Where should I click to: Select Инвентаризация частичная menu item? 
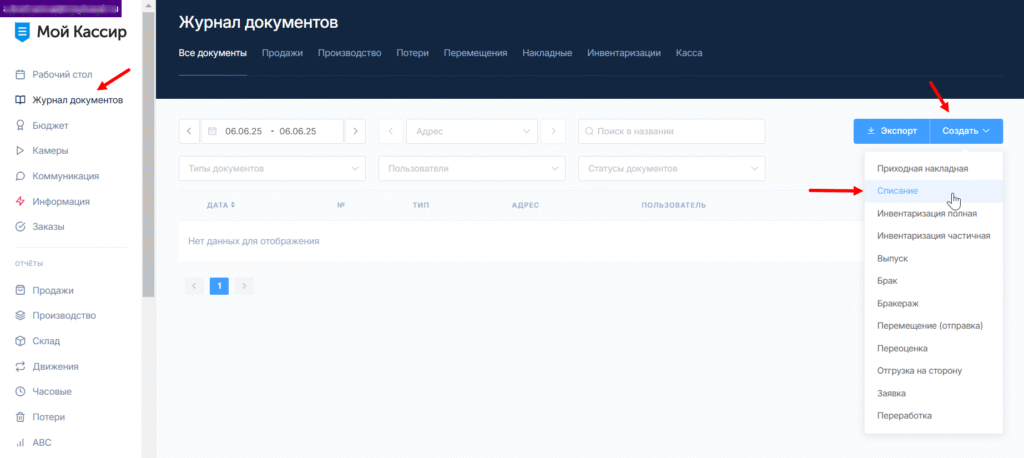click(x=933, y=236)
